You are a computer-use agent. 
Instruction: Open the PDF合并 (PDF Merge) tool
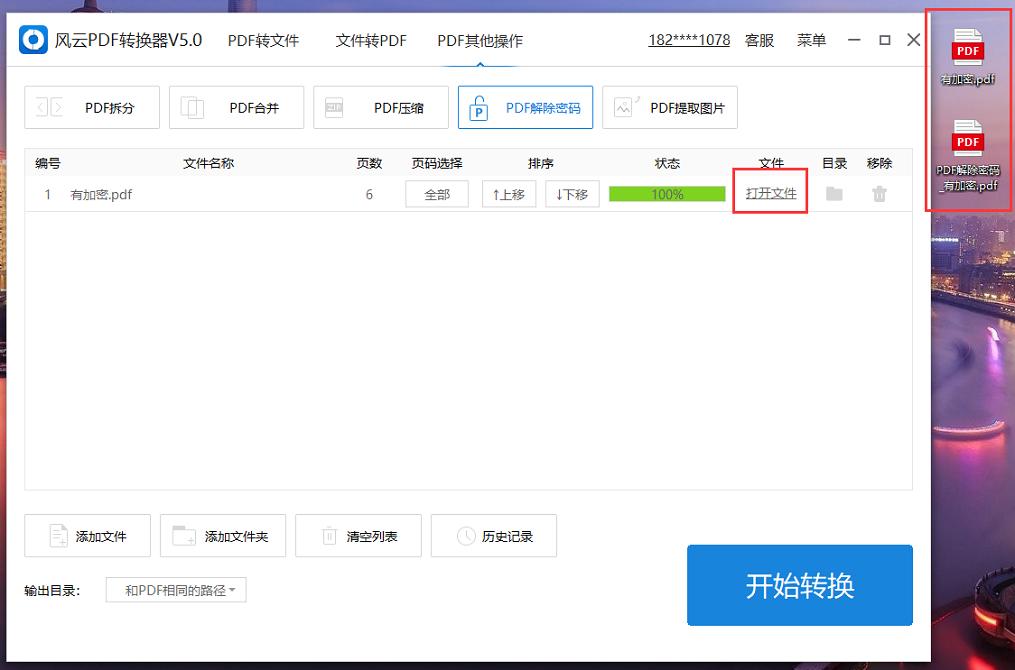[236, 107]
